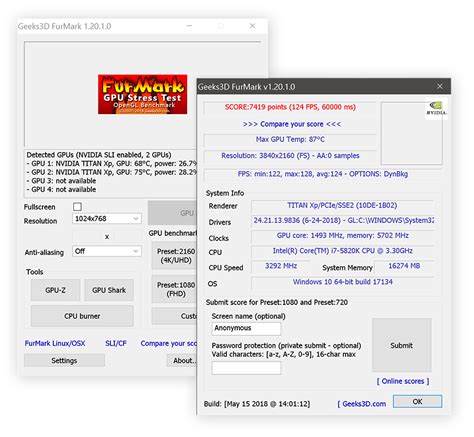Open the FurMark Settings button
The width and height of the screenshot is (474, 437).
pos(64,361)
